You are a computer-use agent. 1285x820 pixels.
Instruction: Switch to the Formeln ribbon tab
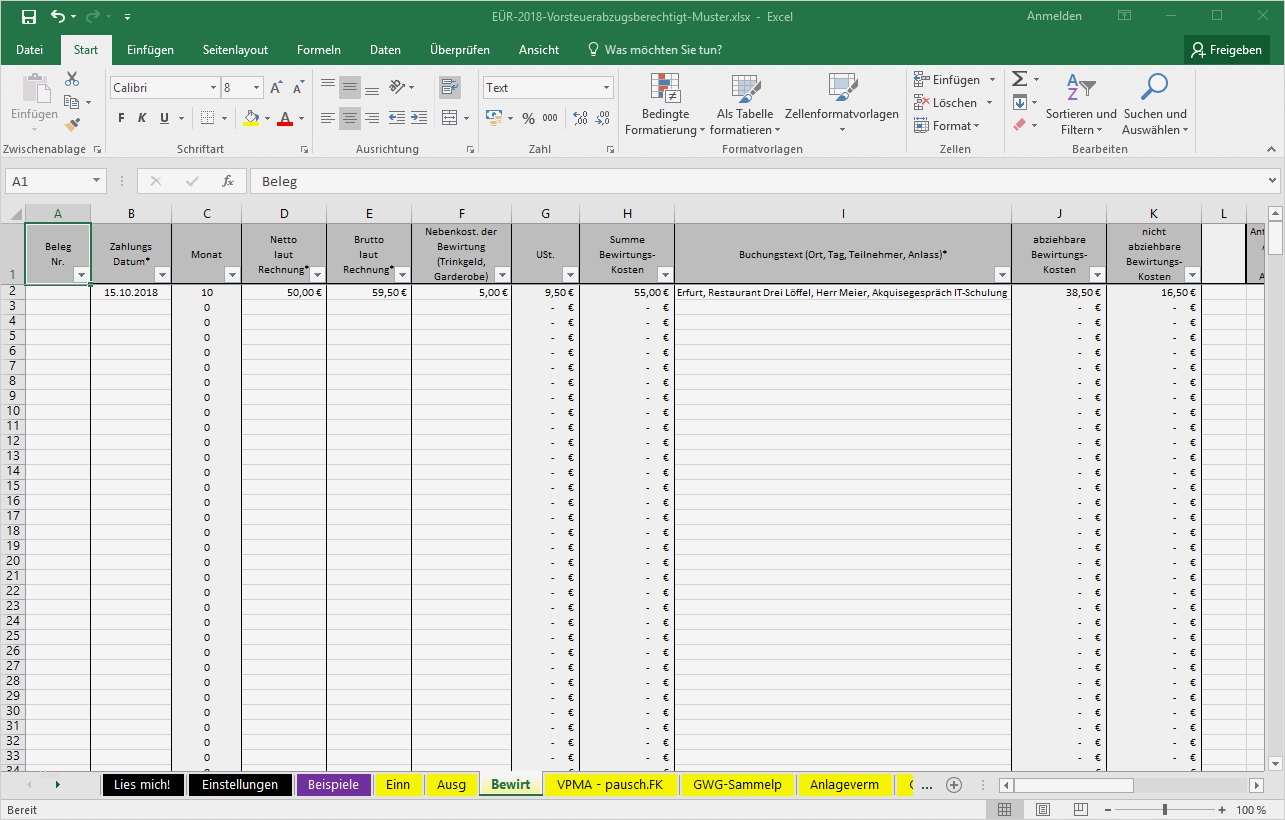pos(319,49)
